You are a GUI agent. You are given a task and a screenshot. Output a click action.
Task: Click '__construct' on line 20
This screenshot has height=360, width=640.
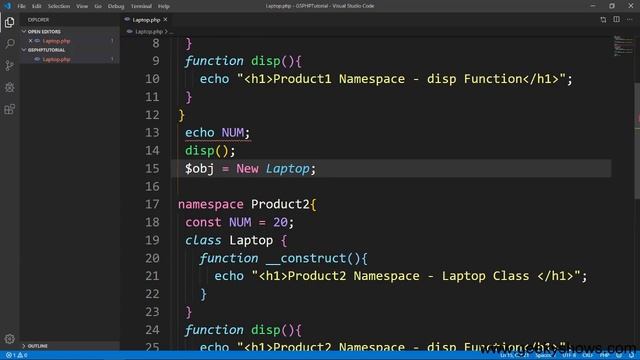(x=306, y=258)
